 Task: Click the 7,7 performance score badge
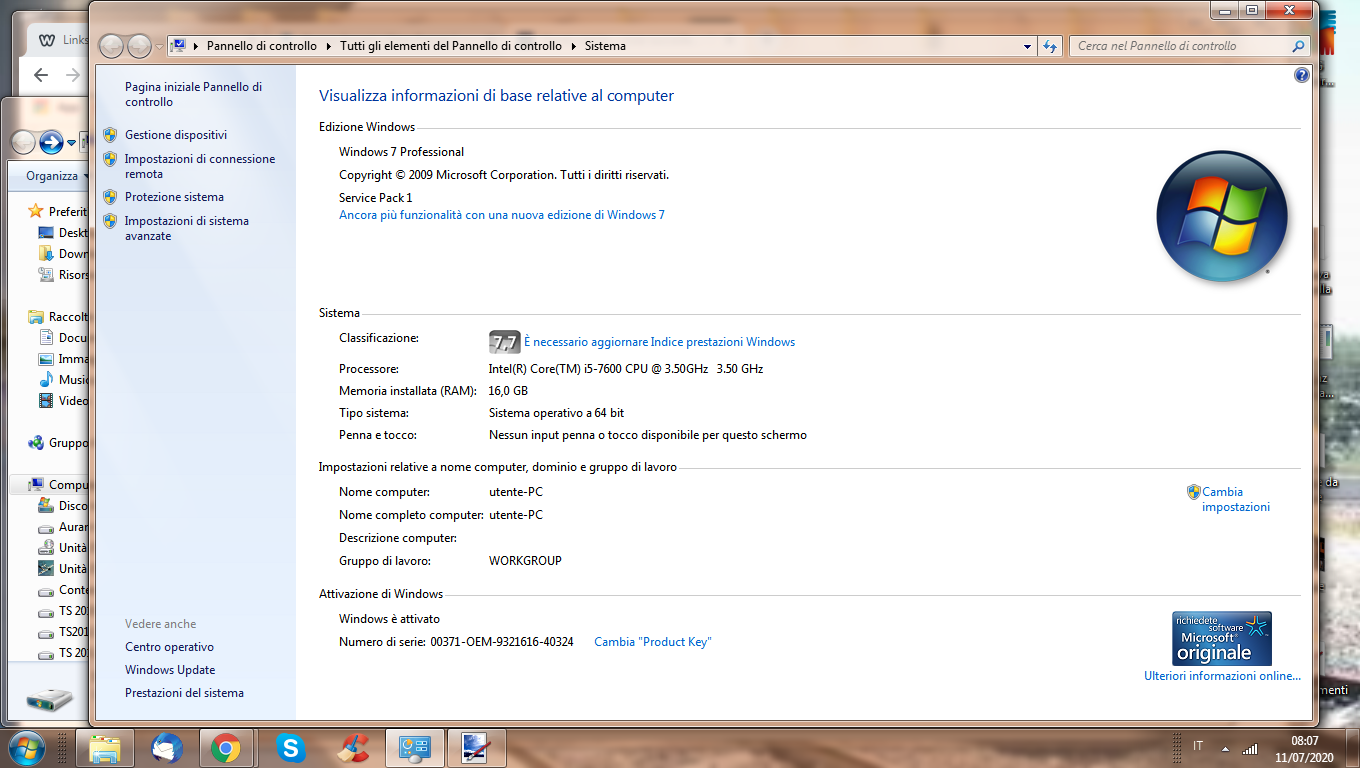click(x=505, y=342)
